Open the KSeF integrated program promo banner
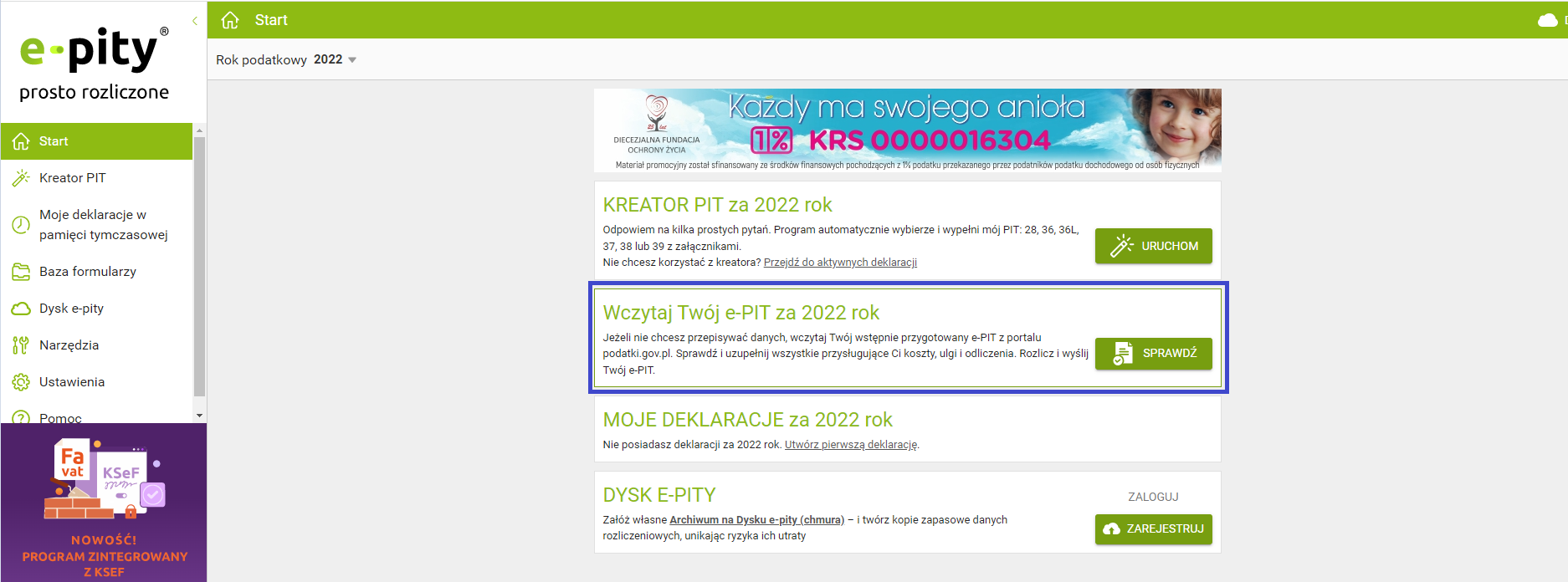Viewport: 1568px width, 582px height. pyautogui.click(x=104, y=503)
